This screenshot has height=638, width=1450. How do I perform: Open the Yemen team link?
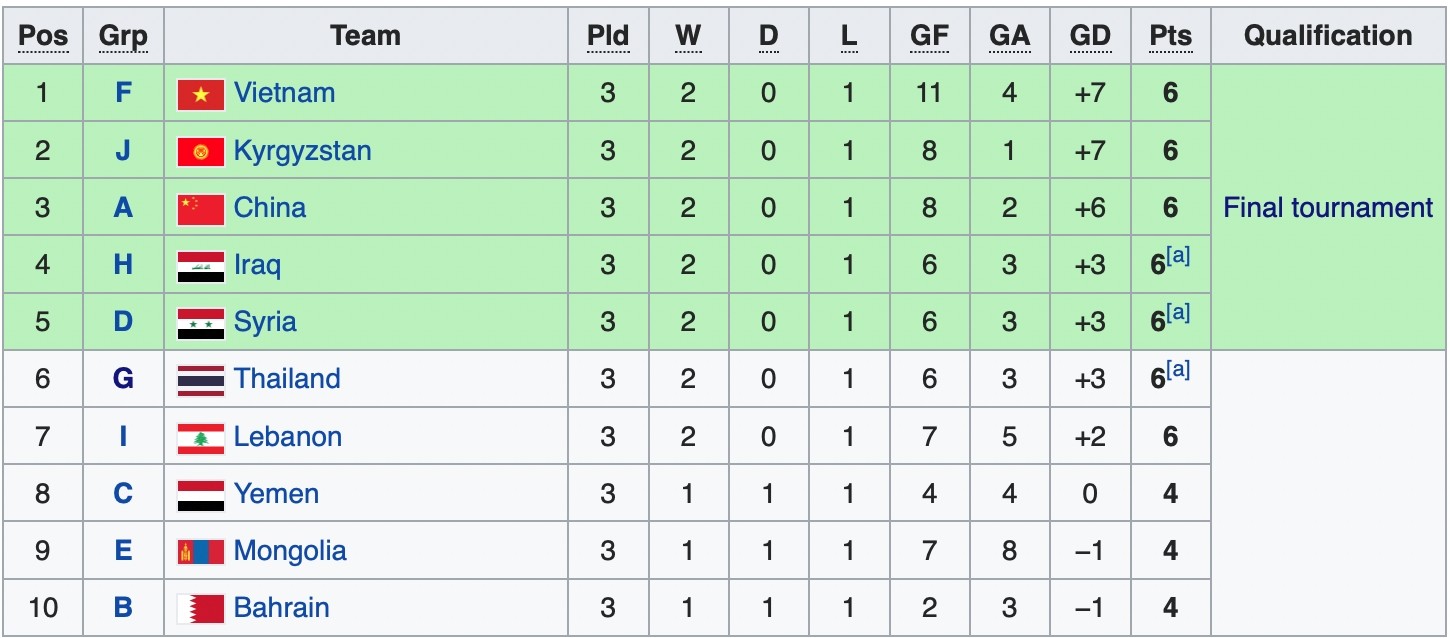pos(276,494)
